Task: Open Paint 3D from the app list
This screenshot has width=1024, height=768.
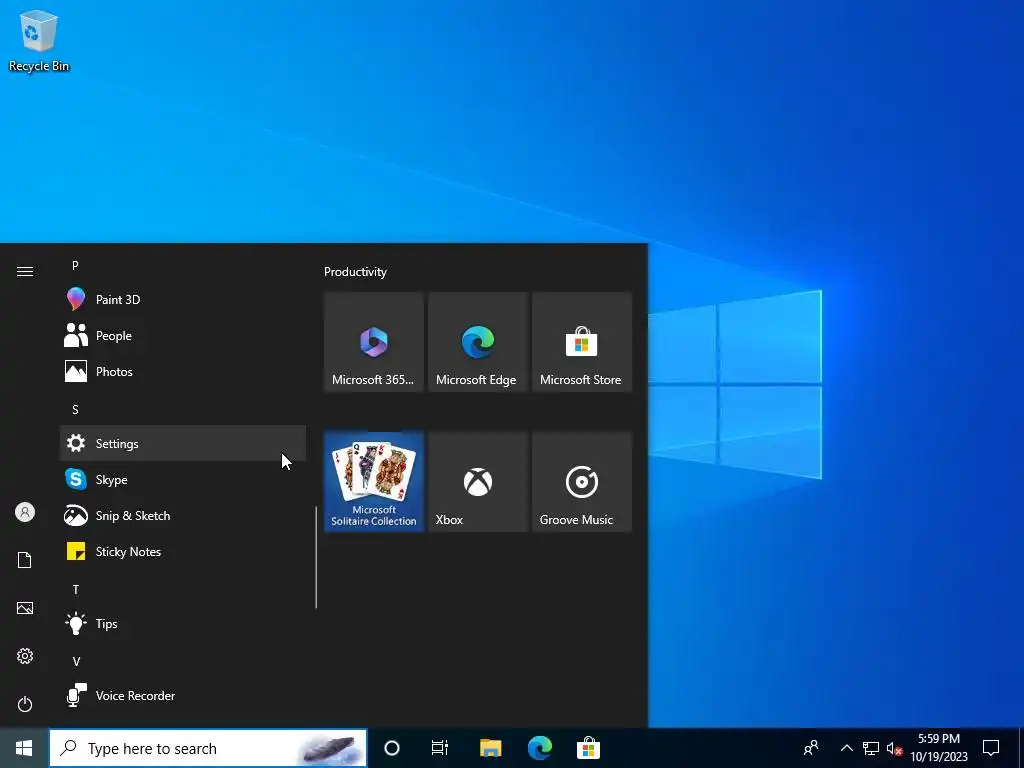Action: pyautogui.click(x=183, y=299)
